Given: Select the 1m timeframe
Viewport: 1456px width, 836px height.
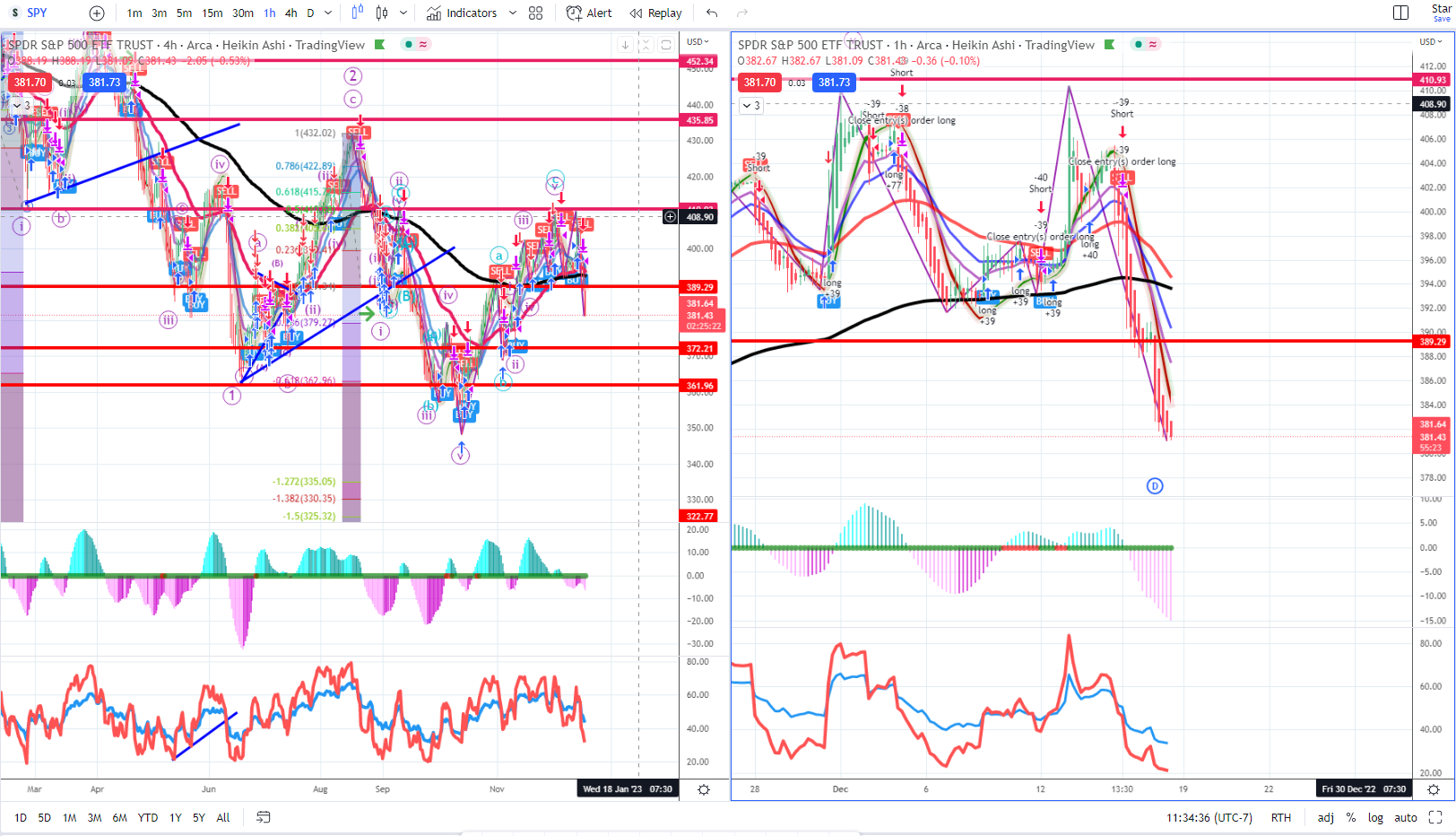Looking at the screenshot, I should click(x=134, y=13).
